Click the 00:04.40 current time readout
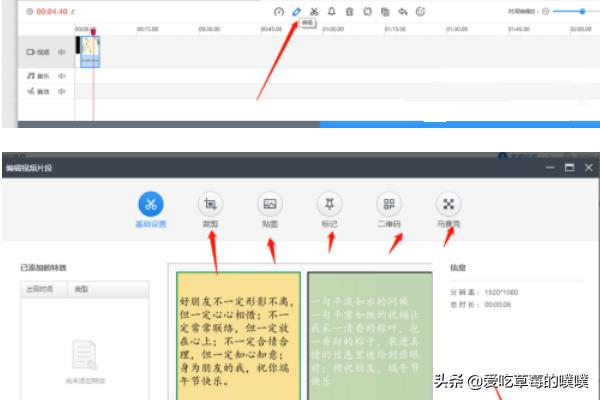The image size is (600, 400). pyautogui.click(x=52, y=12)
